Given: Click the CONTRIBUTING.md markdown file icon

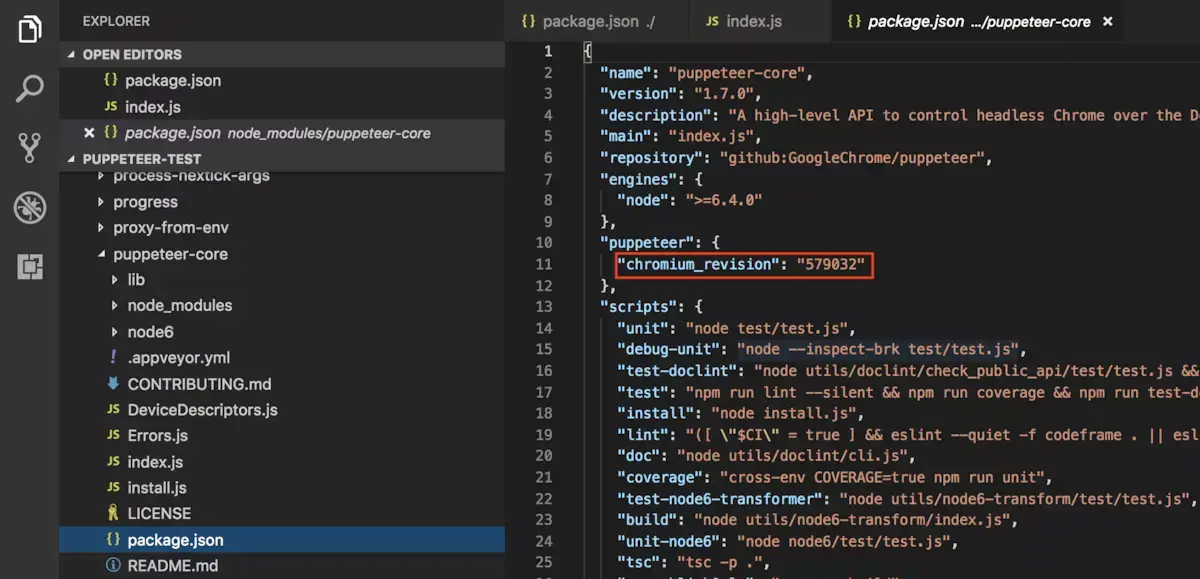Looking at the screenshot, I should [113, 384].
